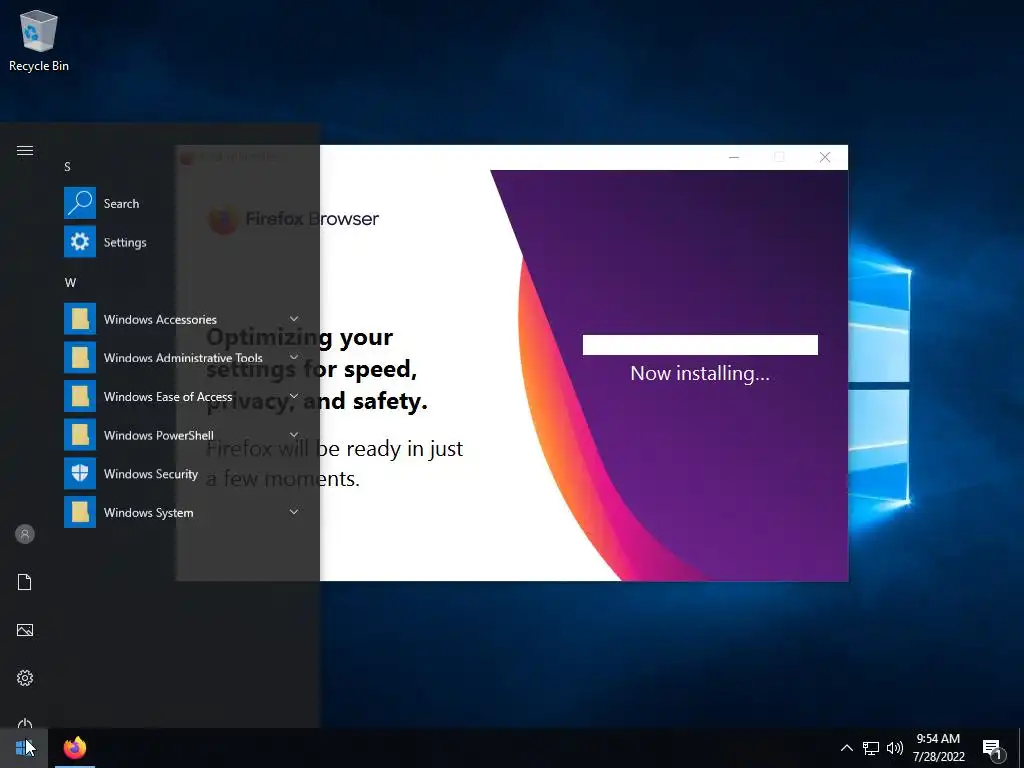Click the Firefox Browser logo text
The width and height of the screenshot is (1024, 768).
(x=312, y=219)
